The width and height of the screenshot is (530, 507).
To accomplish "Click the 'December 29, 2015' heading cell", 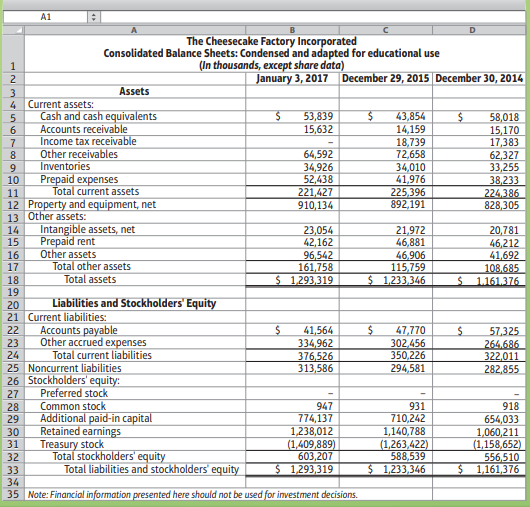I will (386, 78).
